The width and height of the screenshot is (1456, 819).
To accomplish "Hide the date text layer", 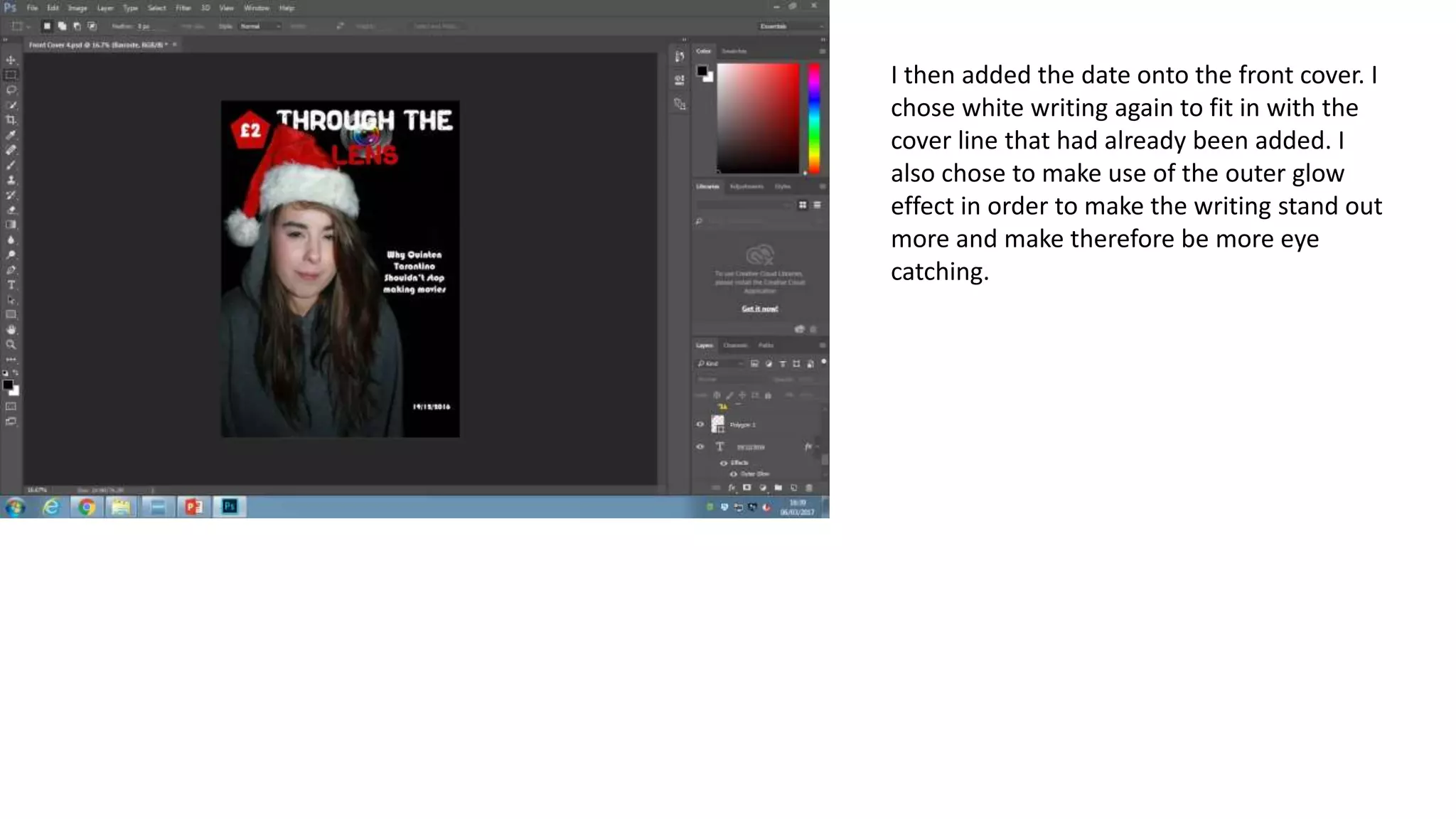I will point(700,447).
